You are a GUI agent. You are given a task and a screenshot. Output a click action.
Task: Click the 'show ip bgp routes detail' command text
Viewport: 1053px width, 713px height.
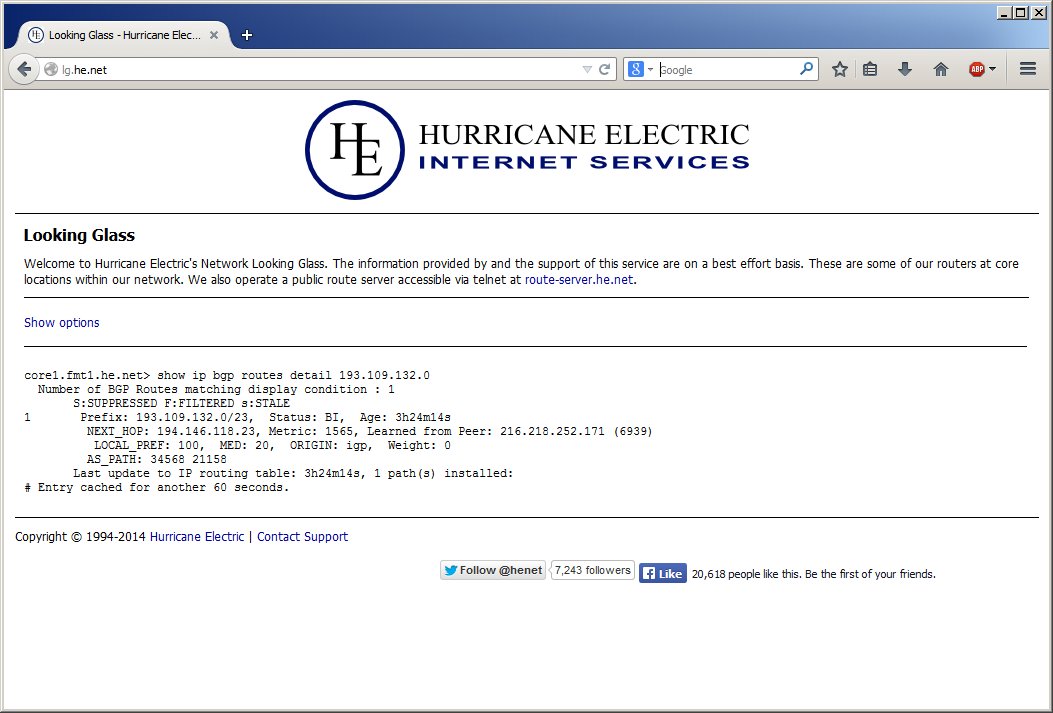click(244, 376)
